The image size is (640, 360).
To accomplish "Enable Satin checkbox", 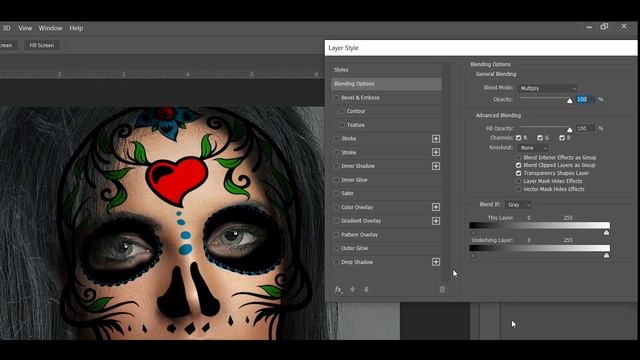I will tap(336, 193).
